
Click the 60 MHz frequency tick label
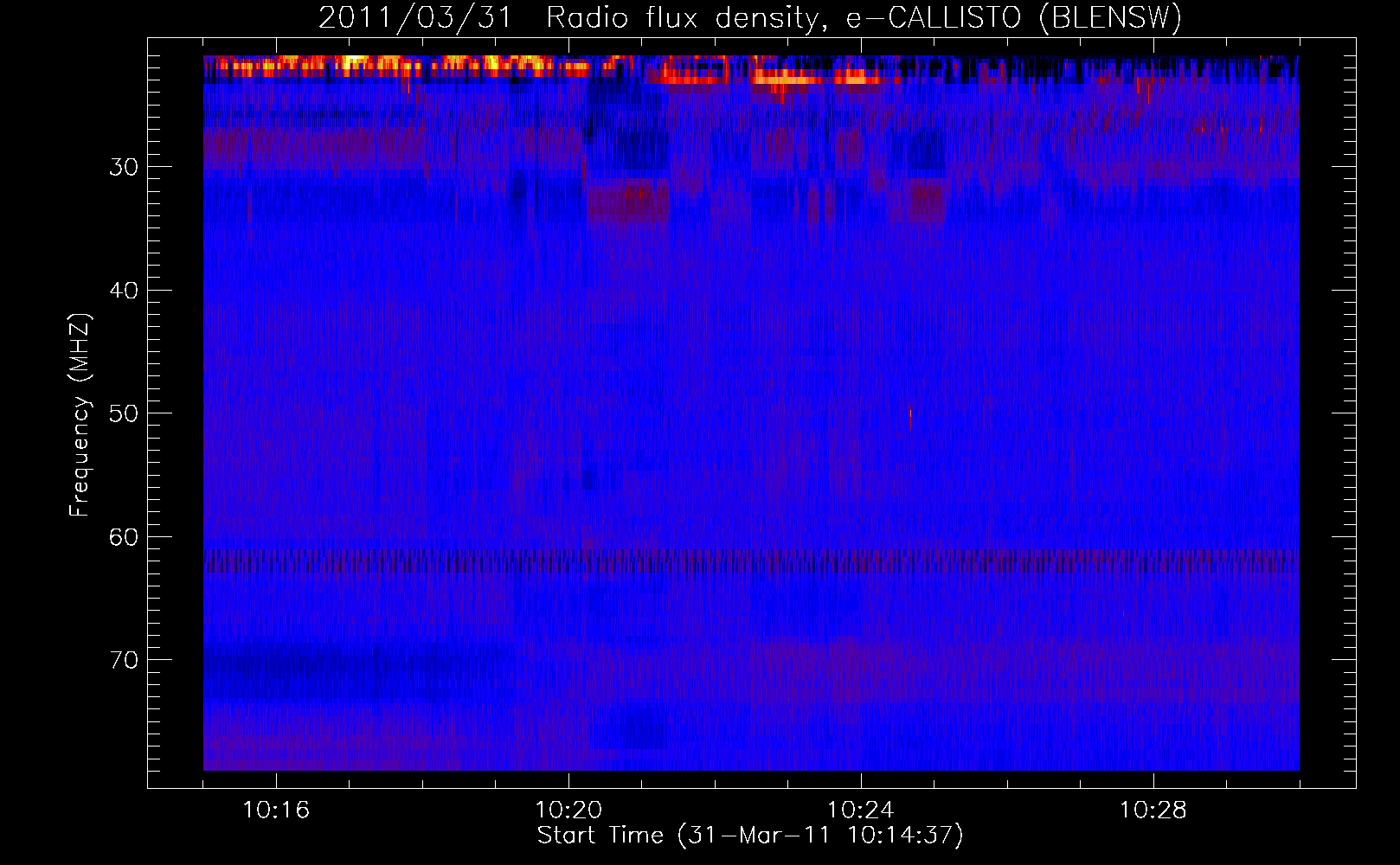pos(124,537)
